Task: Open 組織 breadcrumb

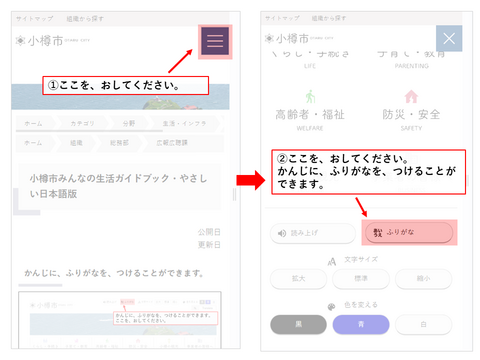Action: tap(76, 143)
